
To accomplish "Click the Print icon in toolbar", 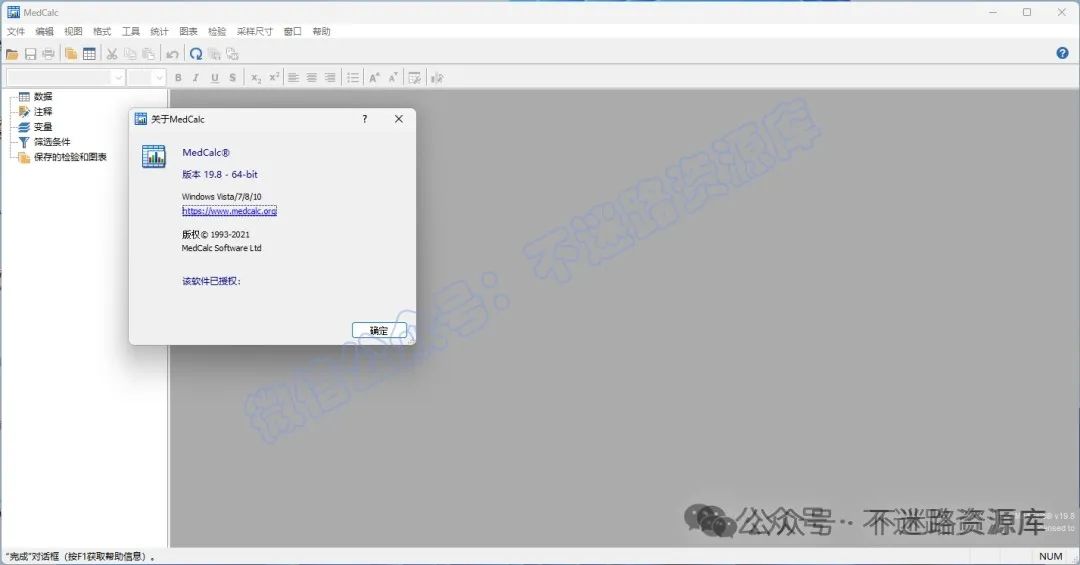I will 48,54.
